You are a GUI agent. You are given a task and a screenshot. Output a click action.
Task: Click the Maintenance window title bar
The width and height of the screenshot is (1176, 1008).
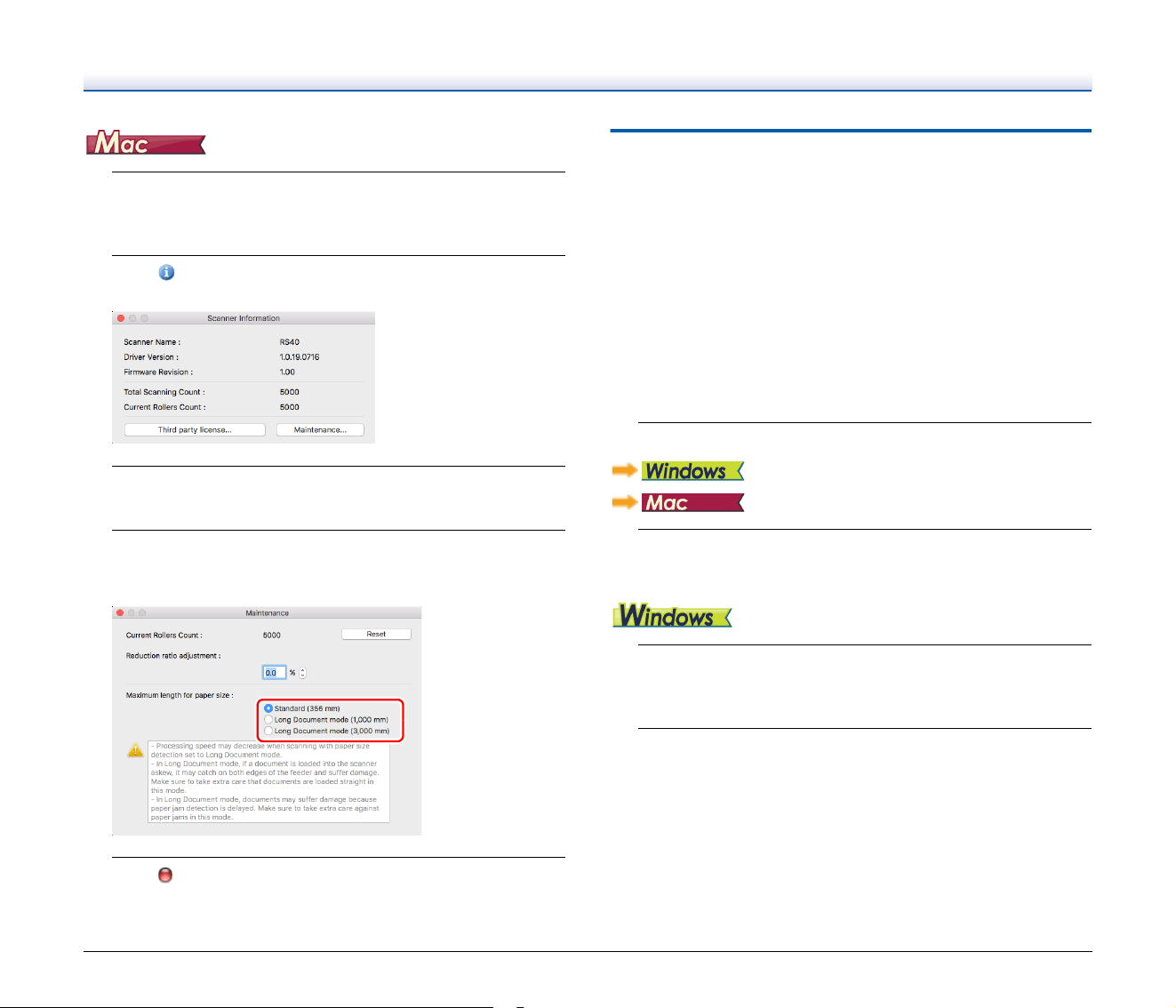click(x=267, y=612)
